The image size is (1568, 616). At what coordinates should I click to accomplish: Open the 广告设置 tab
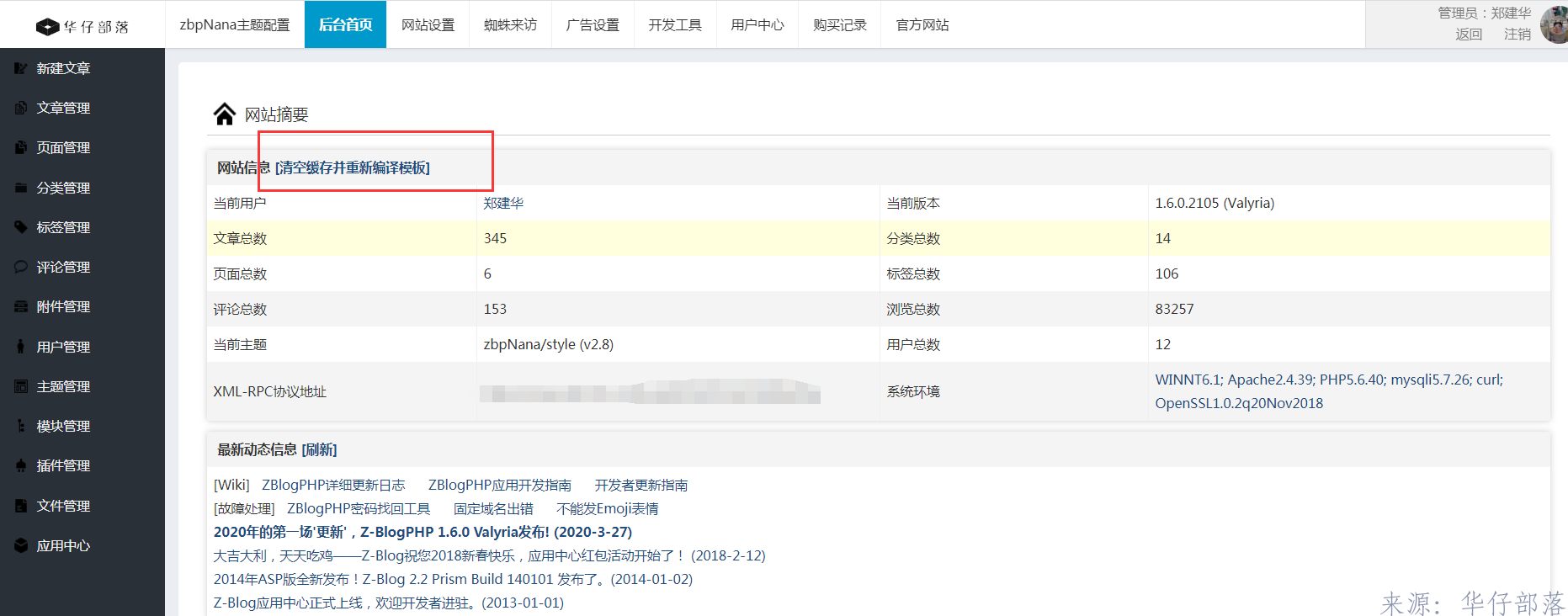593,24
